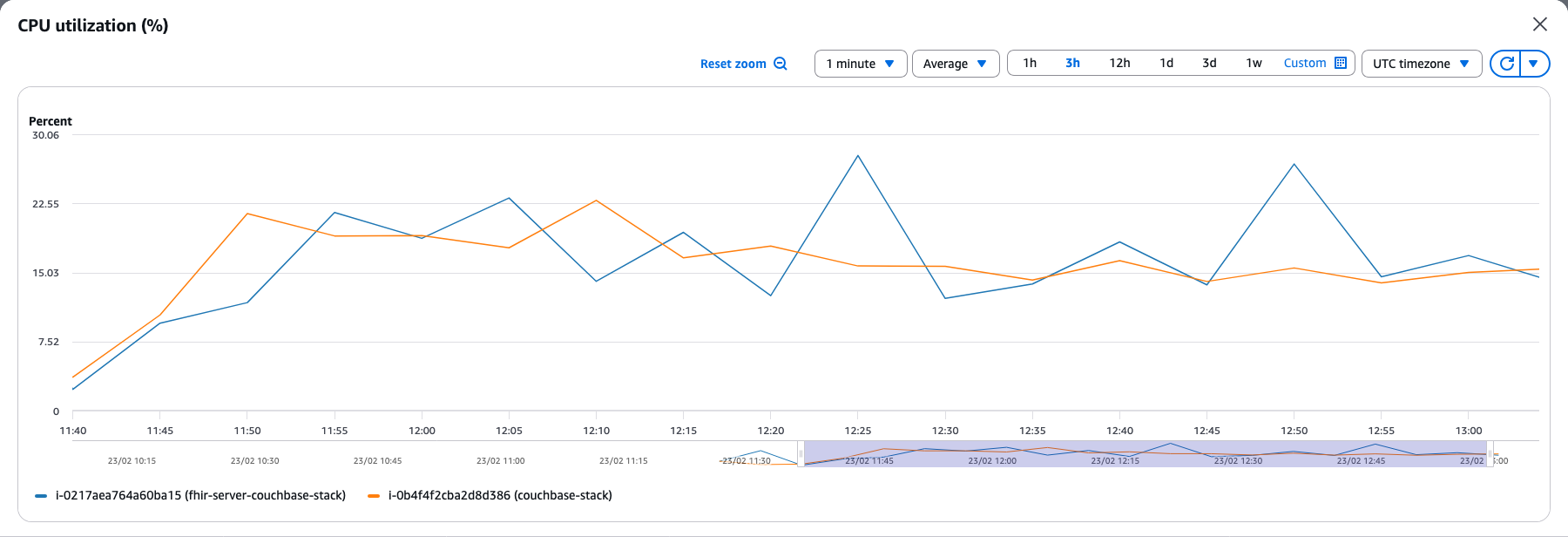Open the 1 minute period dropdown

pyautogui.click(x=861, y=64)
